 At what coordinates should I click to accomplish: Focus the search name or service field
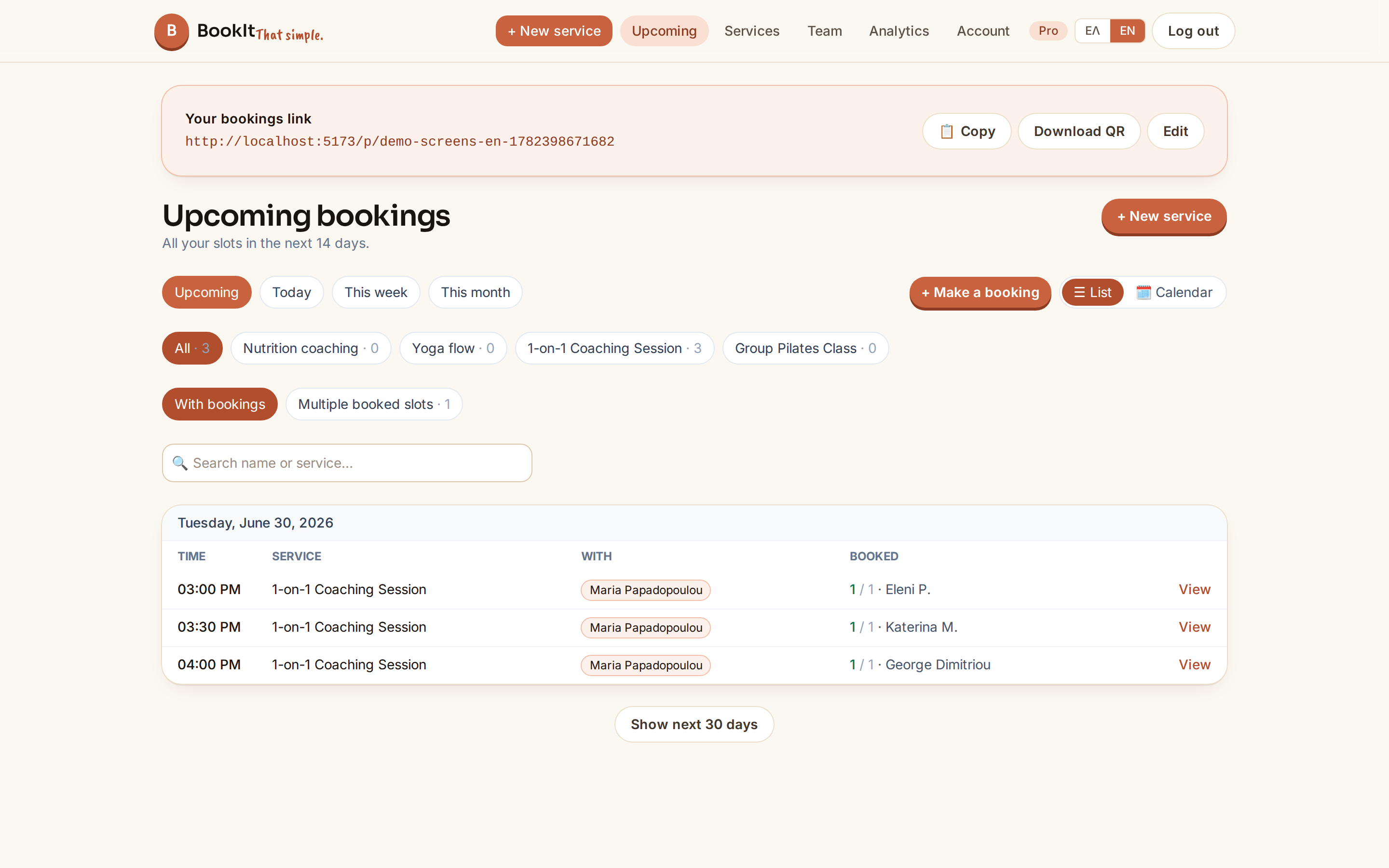tap(347, 463)
